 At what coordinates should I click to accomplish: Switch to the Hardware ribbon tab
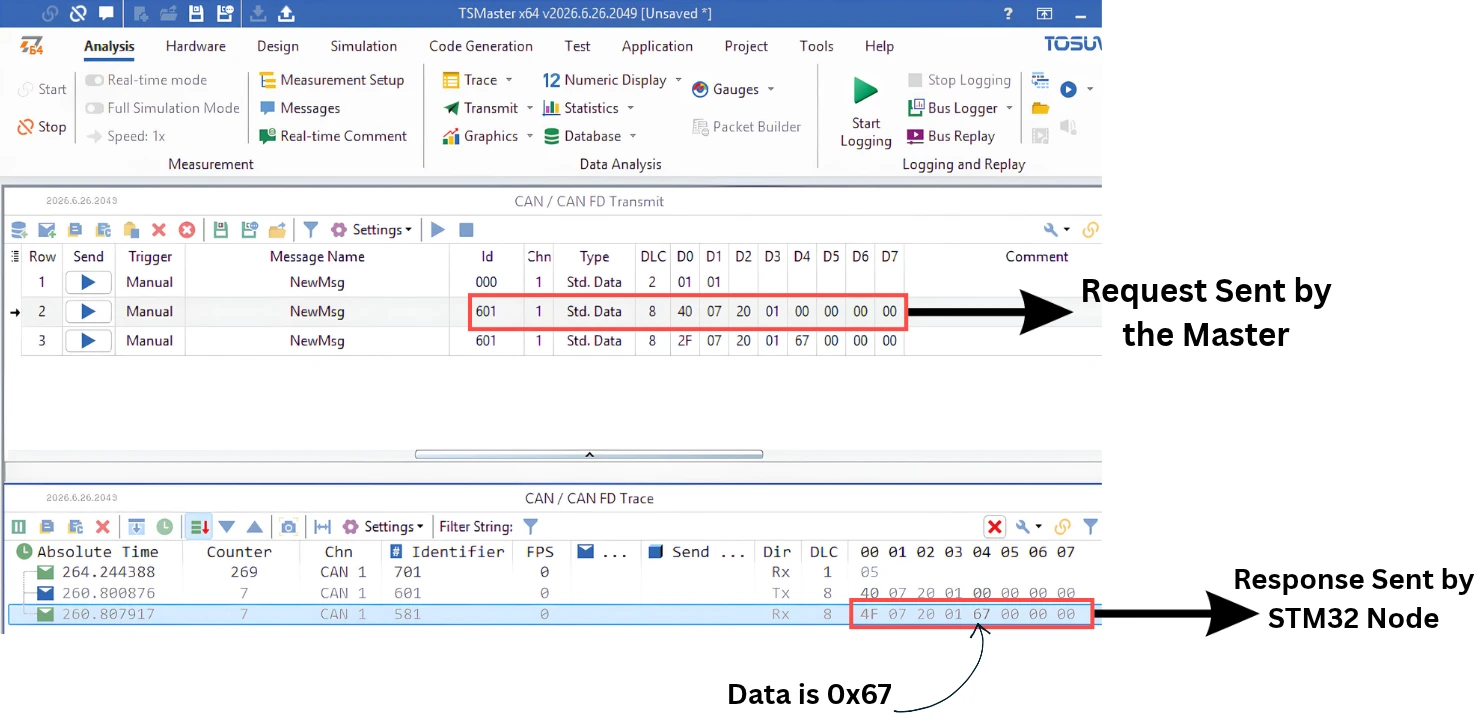195,46
